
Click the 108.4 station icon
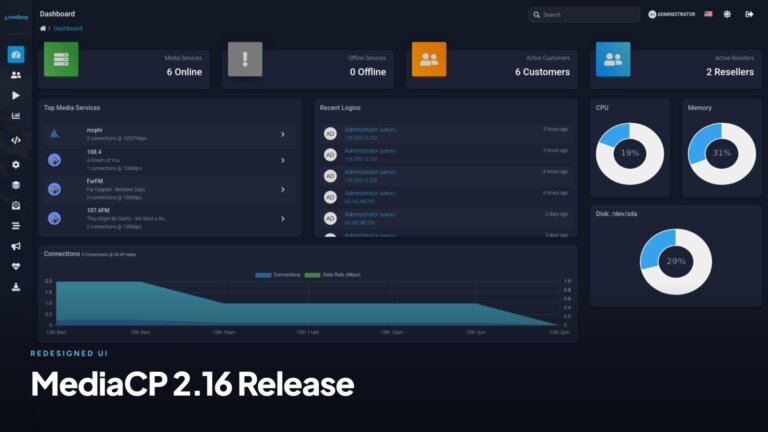pyautogui.click(x=54, y=160)
